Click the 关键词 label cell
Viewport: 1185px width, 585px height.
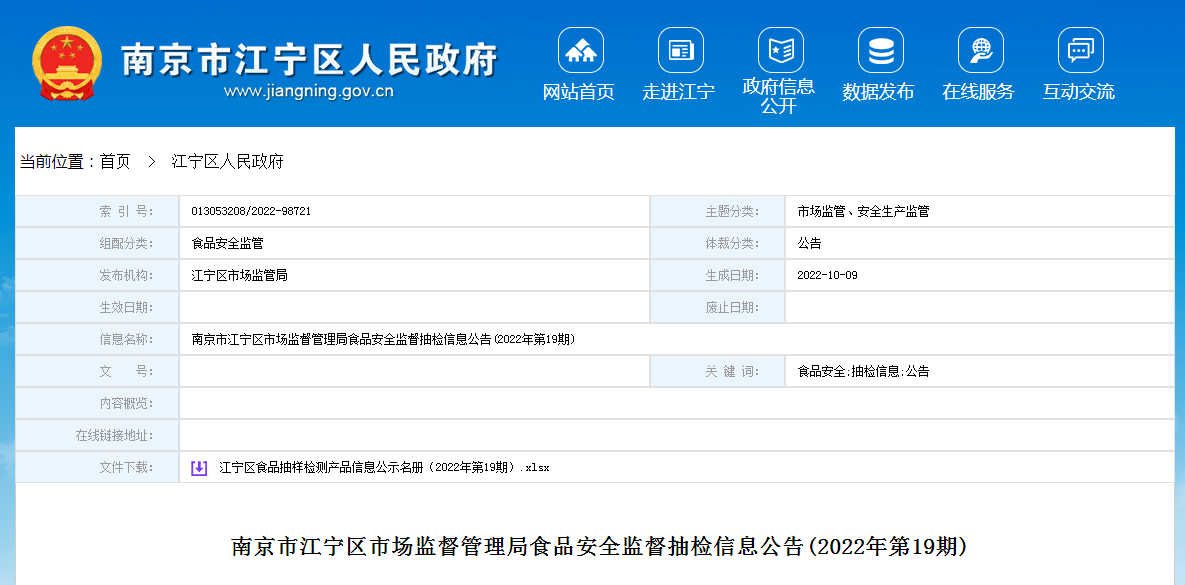717,371
